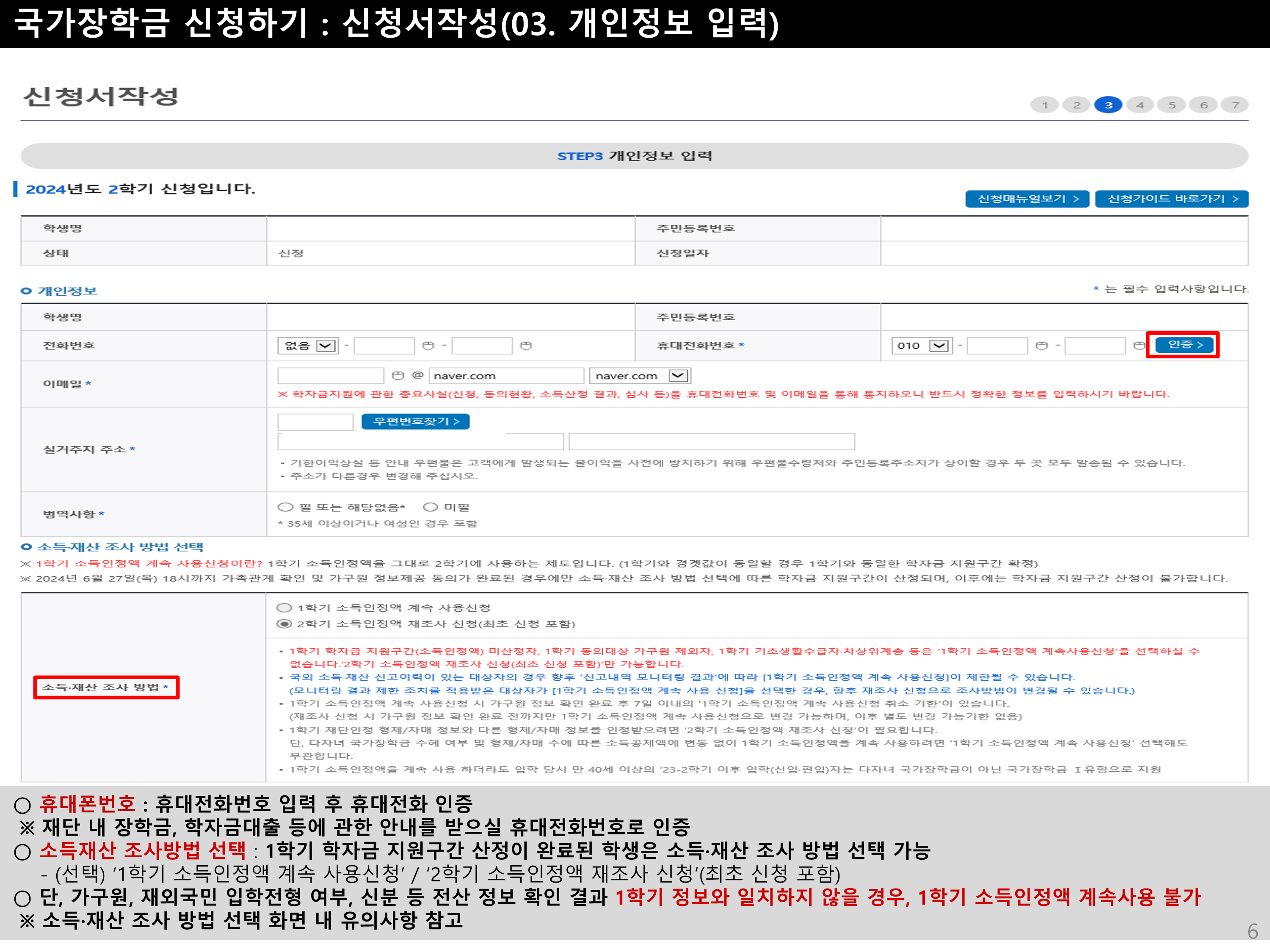The width and height of the screenshot is (1270, 952).
Task: Go to step 6 in progress indicator
Action: point(1204,105)
